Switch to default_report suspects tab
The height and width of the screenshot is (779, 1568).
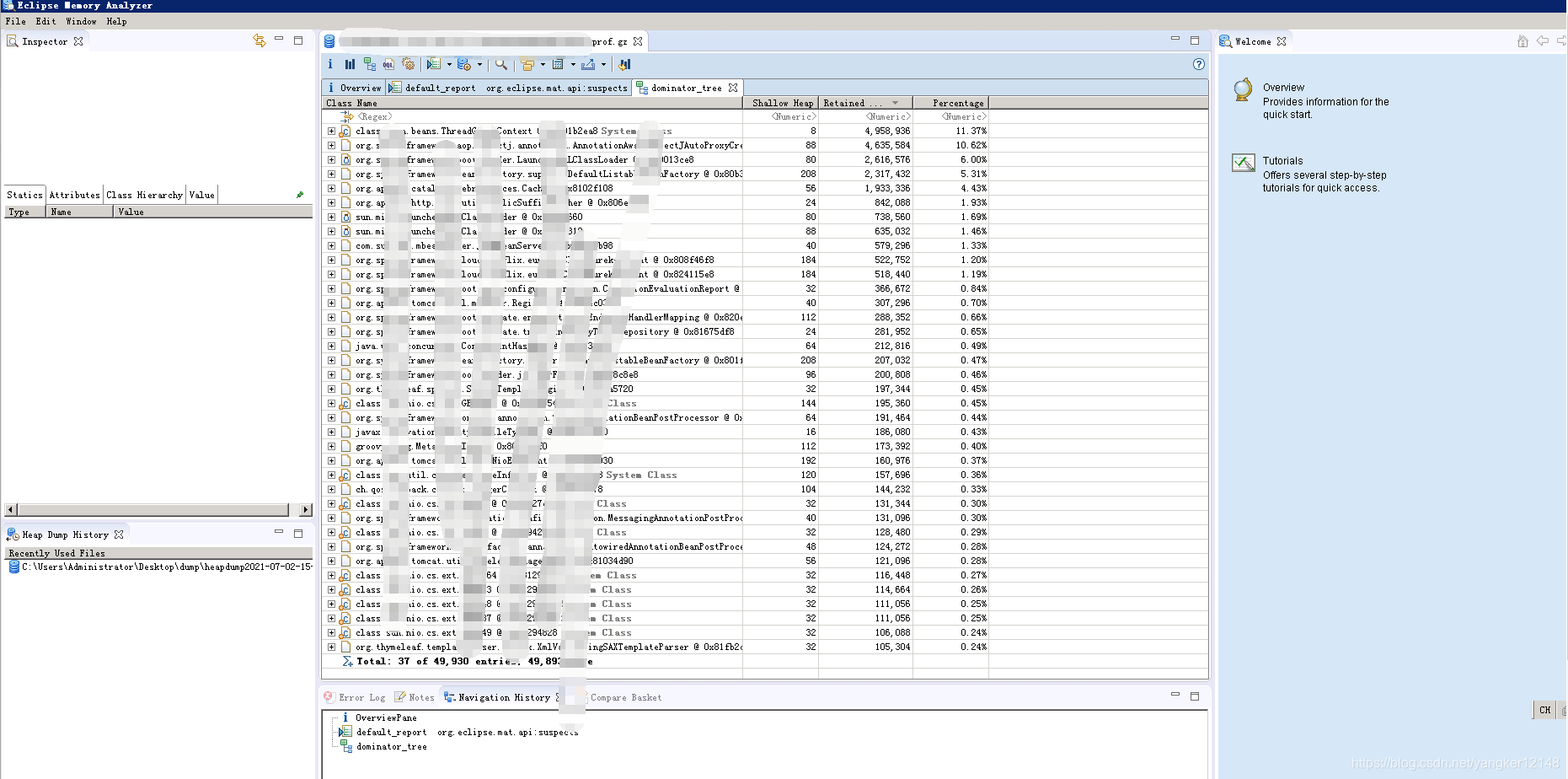point(509,88)
